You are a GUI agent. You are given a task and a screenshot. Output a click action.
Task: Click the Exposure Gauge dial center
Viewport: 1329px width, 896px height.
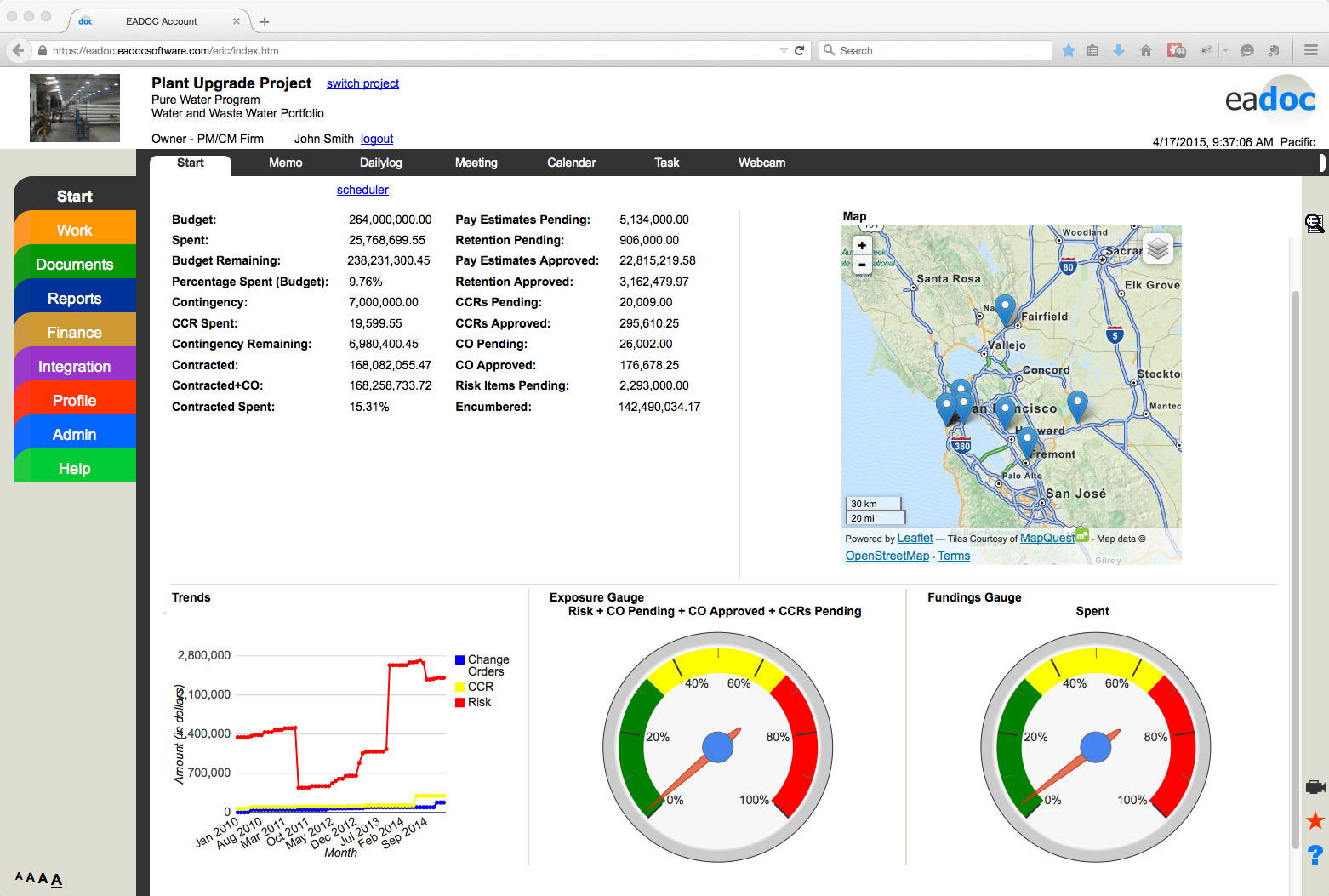(718, 747)
